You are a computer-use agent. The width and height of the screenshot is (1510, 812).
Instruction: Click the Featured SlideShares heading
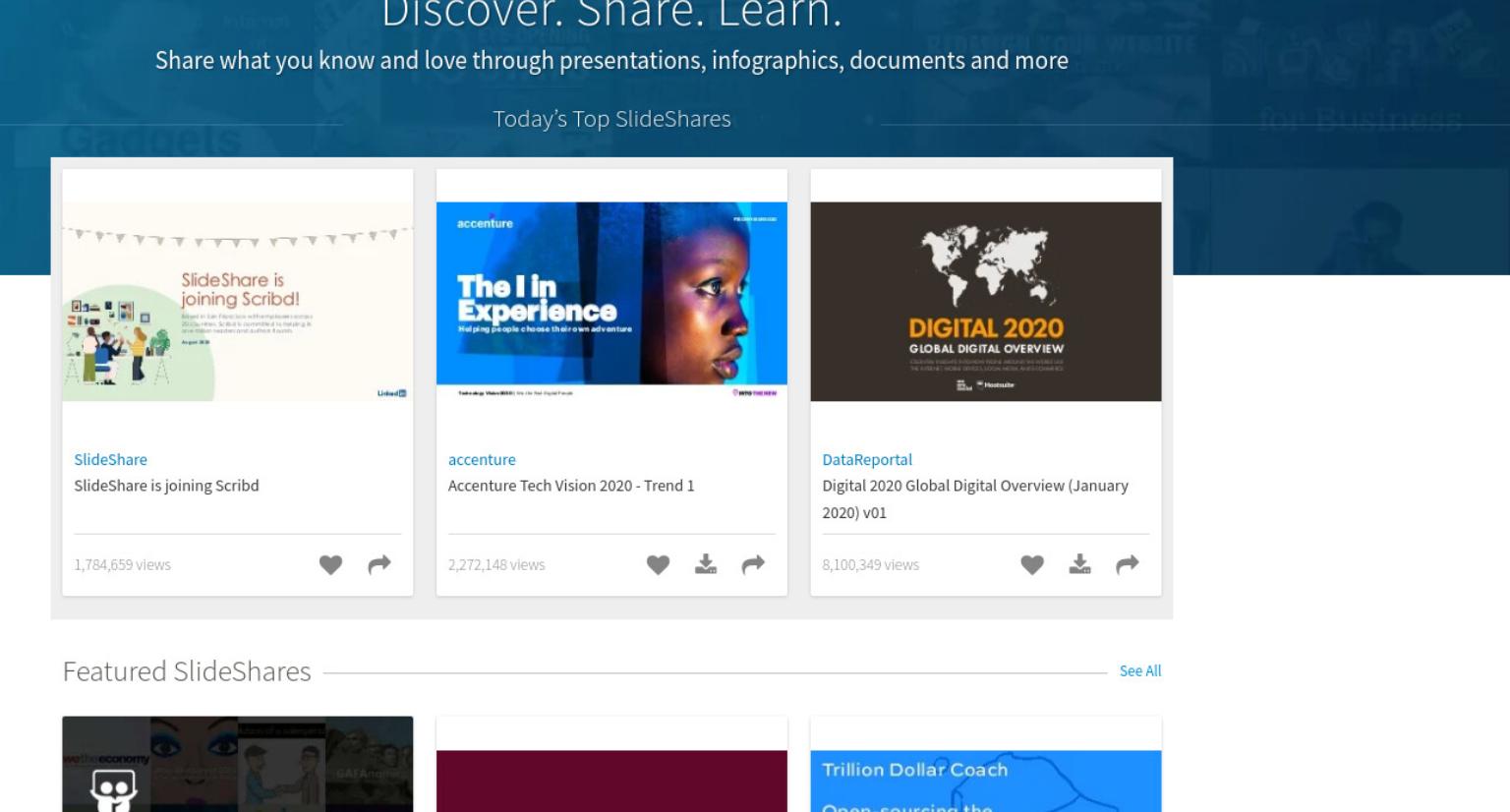click(187, 671)
